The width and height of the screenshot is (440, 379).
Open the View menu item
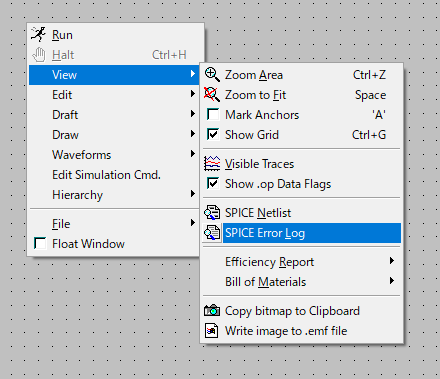click(x=114, y=75)
